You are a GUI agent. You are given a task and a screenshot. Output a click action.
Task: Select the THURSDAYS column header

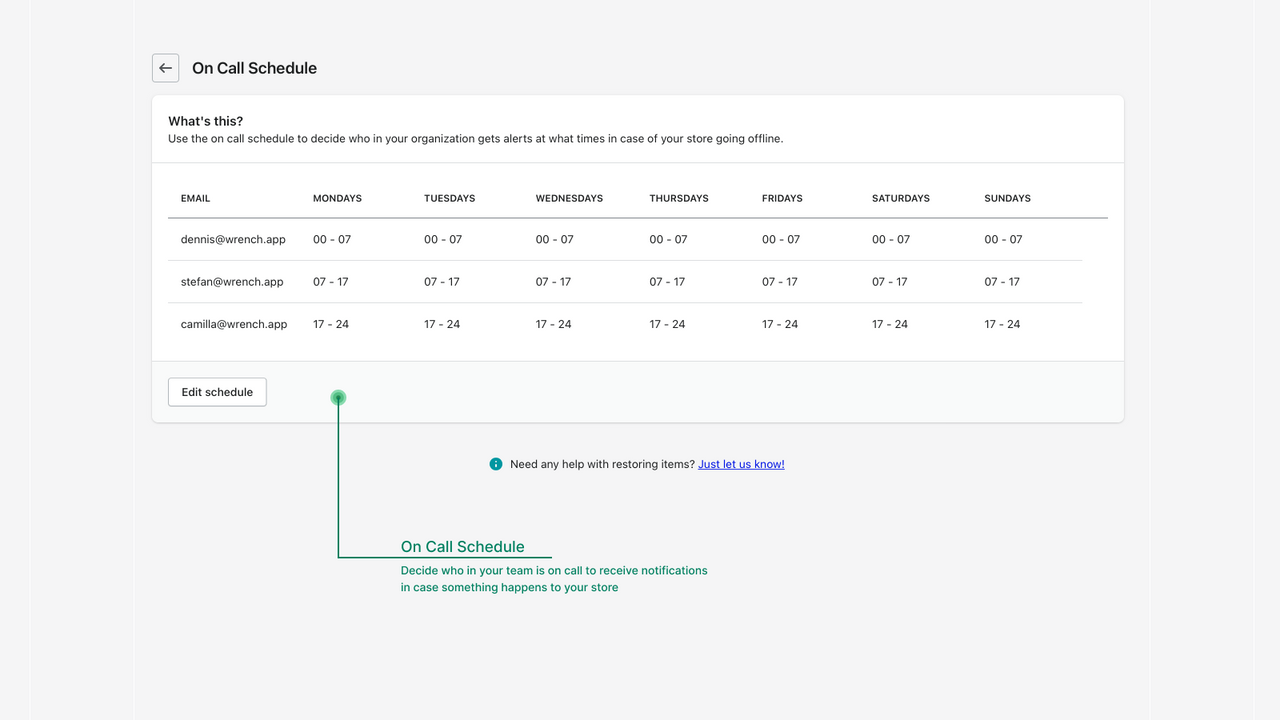679,198
